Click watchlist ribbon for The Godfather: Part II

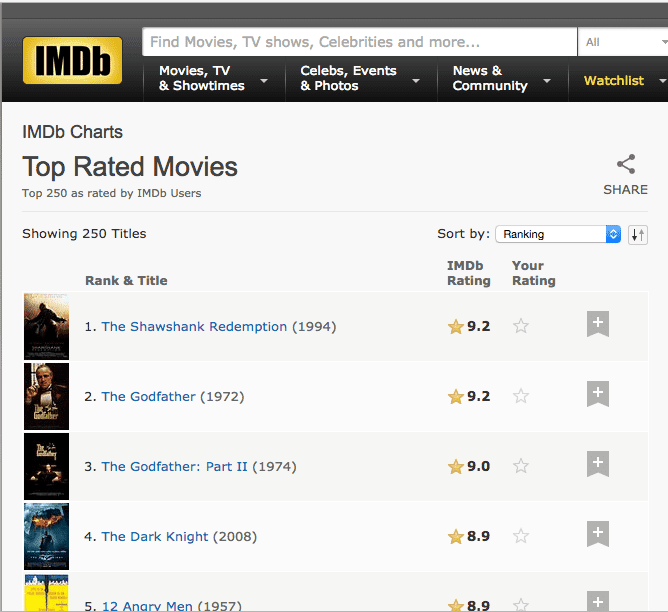coord(597,464)
